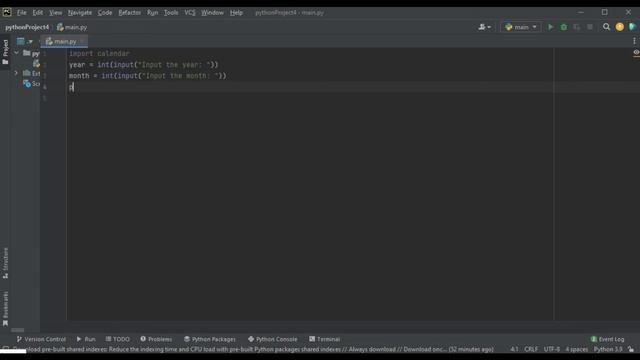Click the Run with Coverage icon
This screenshot has height=360, width=640.
[577, 27]
